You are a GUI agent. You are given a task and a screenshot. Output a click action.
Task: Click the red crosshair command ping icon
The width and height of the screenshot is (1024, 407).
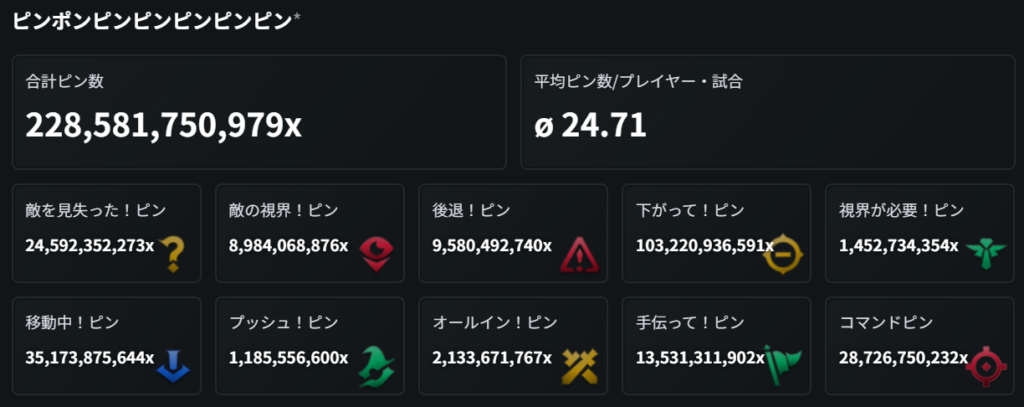(984, 365)
